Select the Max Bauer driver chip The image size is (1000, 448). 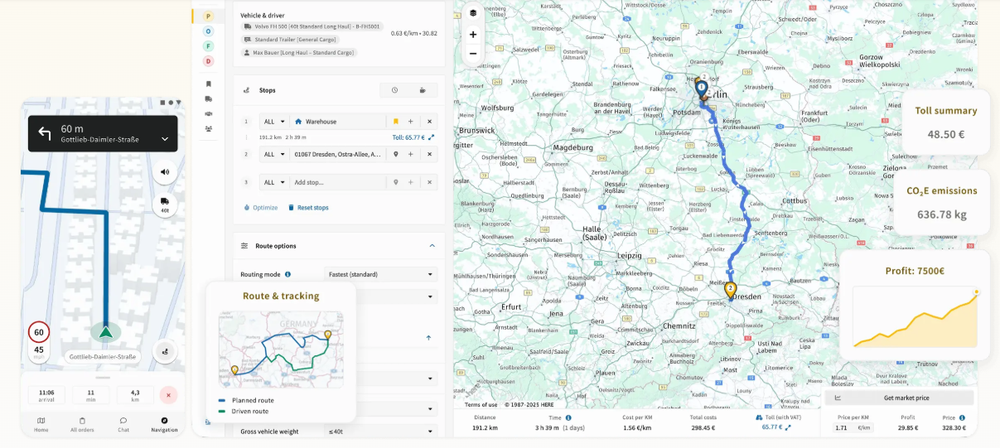[299, 53]
